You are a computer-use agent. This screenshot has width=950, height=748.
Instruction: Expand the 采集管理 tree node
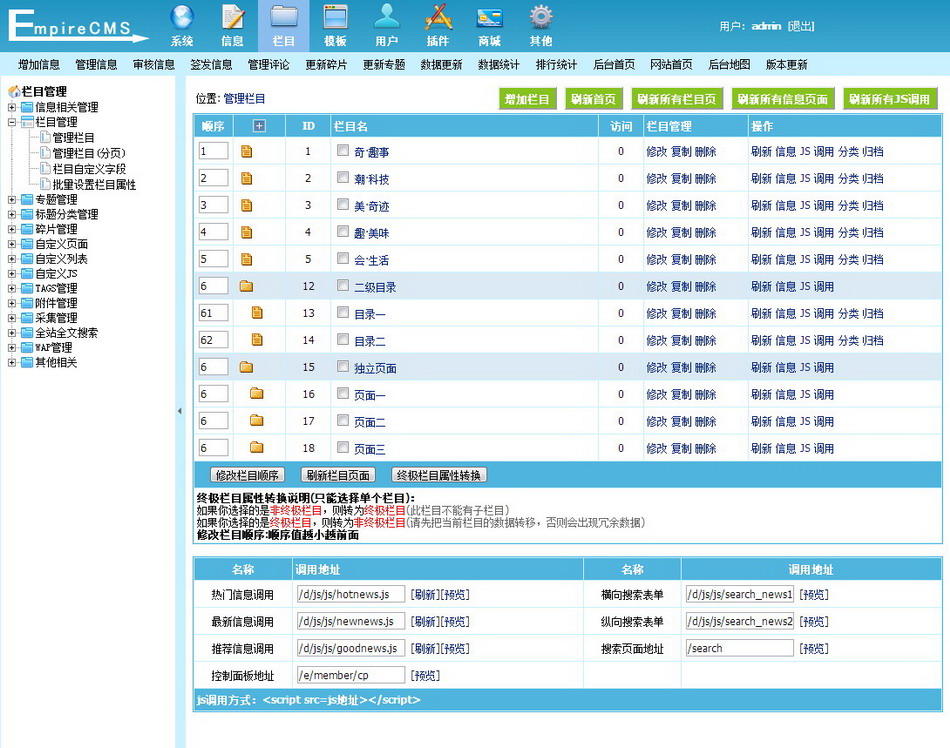point(12,318)
